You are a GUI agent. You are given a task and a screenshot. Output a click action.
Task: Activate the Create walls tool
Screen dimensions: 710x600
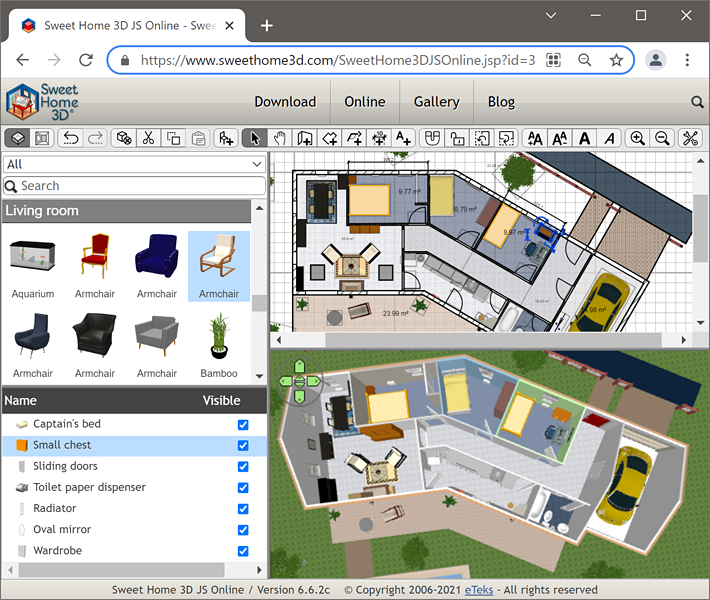click(305, 138)
